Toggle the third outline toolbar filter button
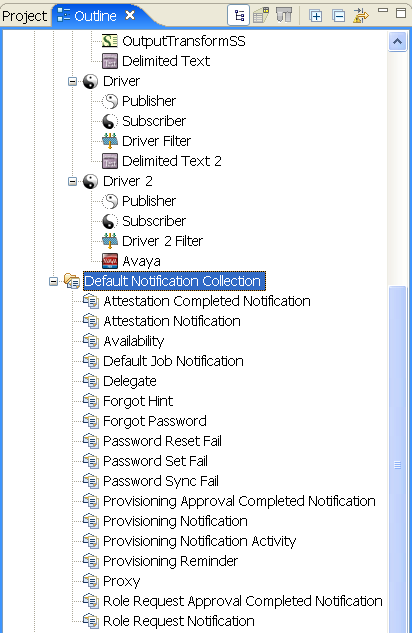This screenshot has height=633, width=412. 284,16
